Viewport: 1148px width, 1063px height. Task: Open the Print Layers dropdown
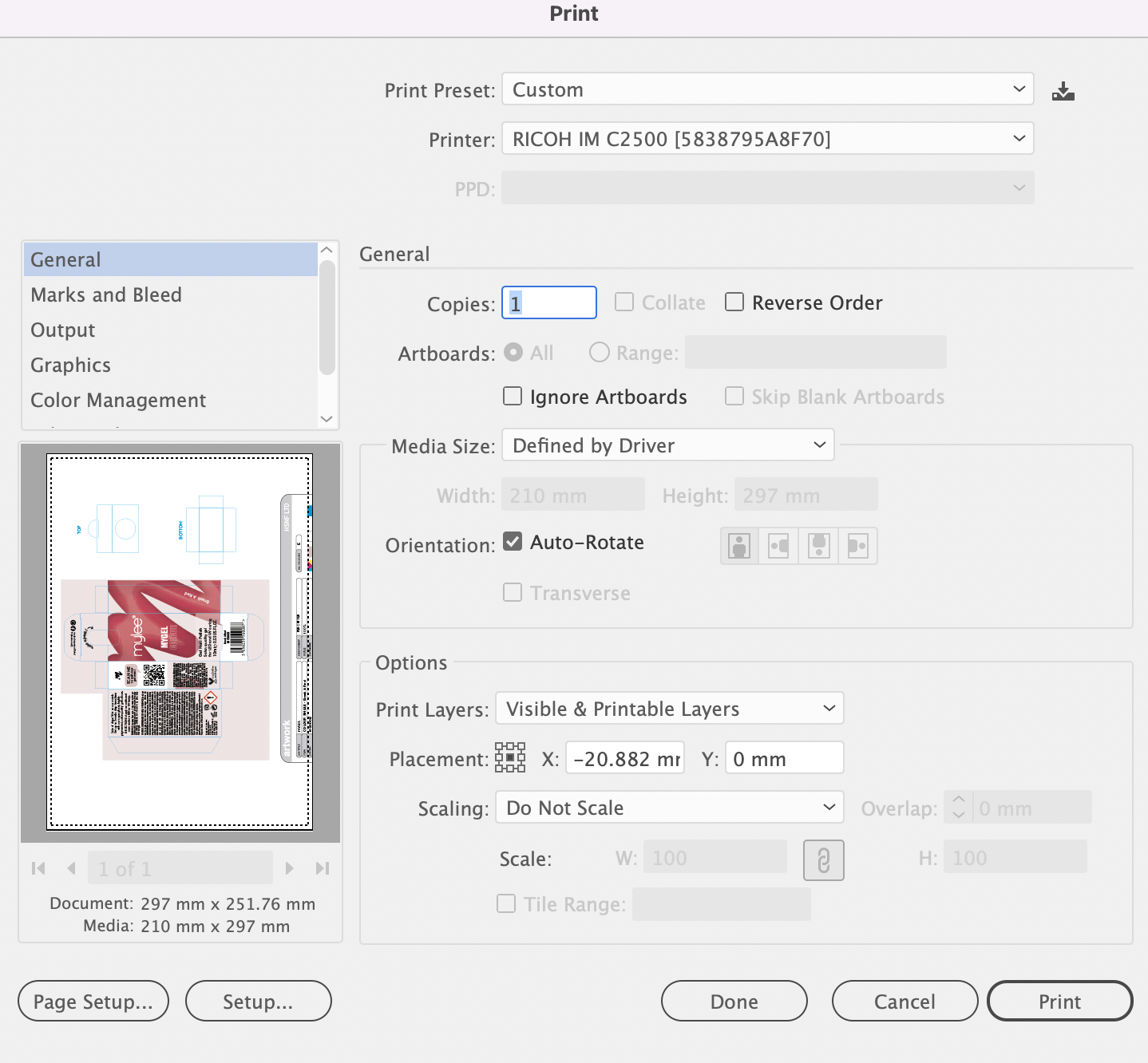click(x=669, y=708)
